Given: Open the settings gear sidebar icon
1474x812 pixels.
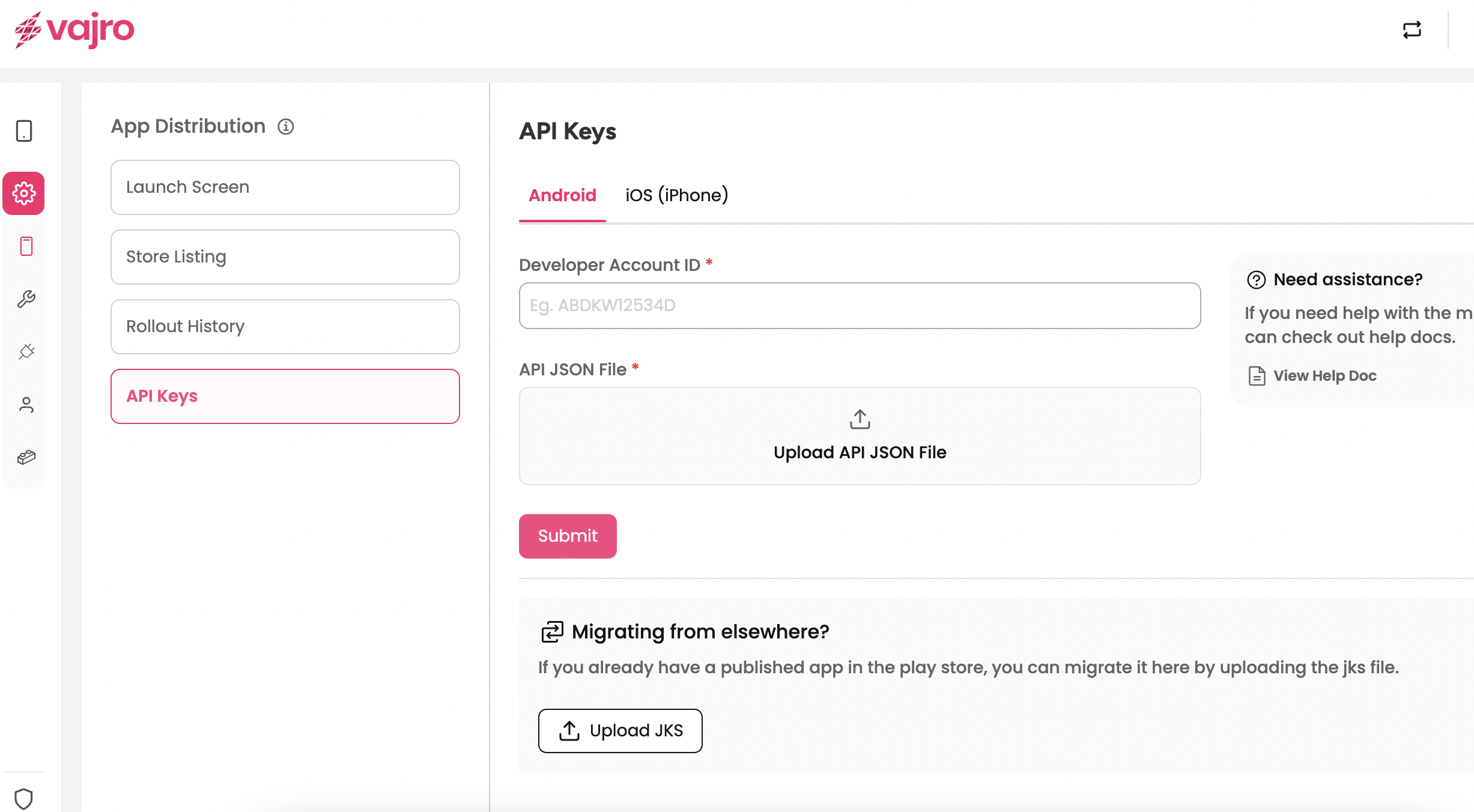Looking at the screenshot, I should point(24,193).
